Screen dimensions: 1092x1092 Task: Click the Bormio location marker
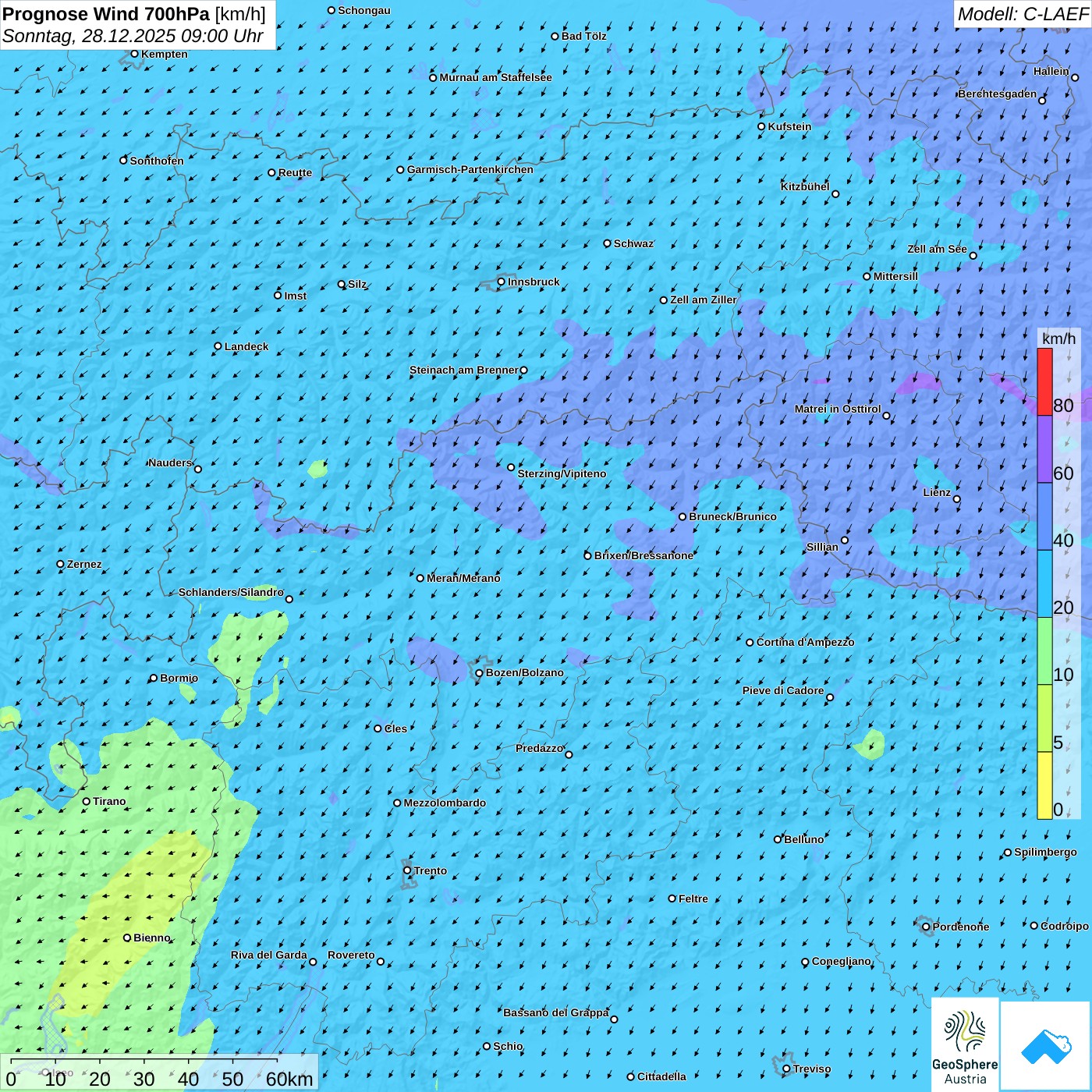[x=154, y=678]
